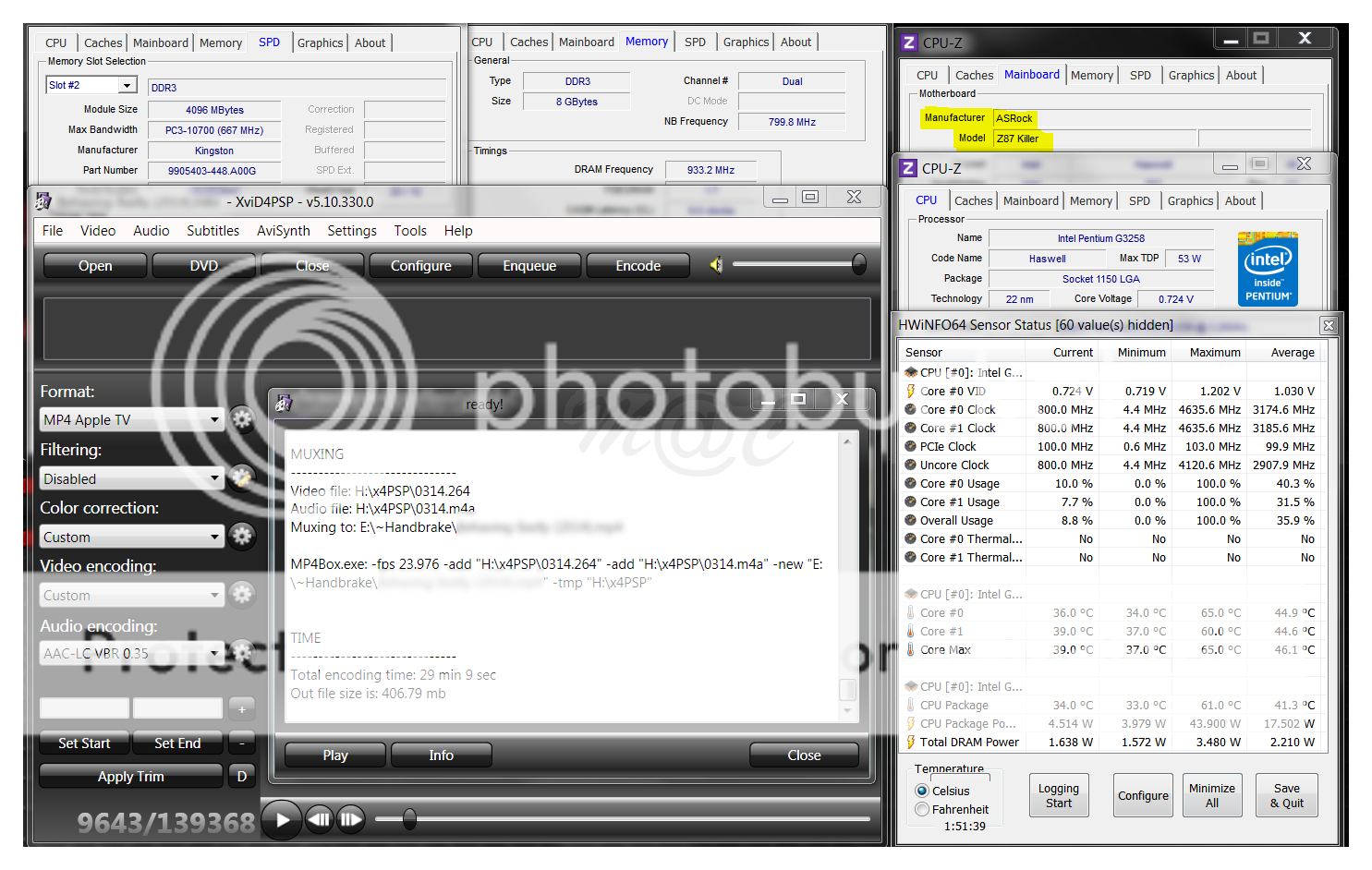The height and width of the screenshot is (870, 1372).
Task: Expand the Filtering dropdown set to Disabled
Action: [x=131, y=478]
